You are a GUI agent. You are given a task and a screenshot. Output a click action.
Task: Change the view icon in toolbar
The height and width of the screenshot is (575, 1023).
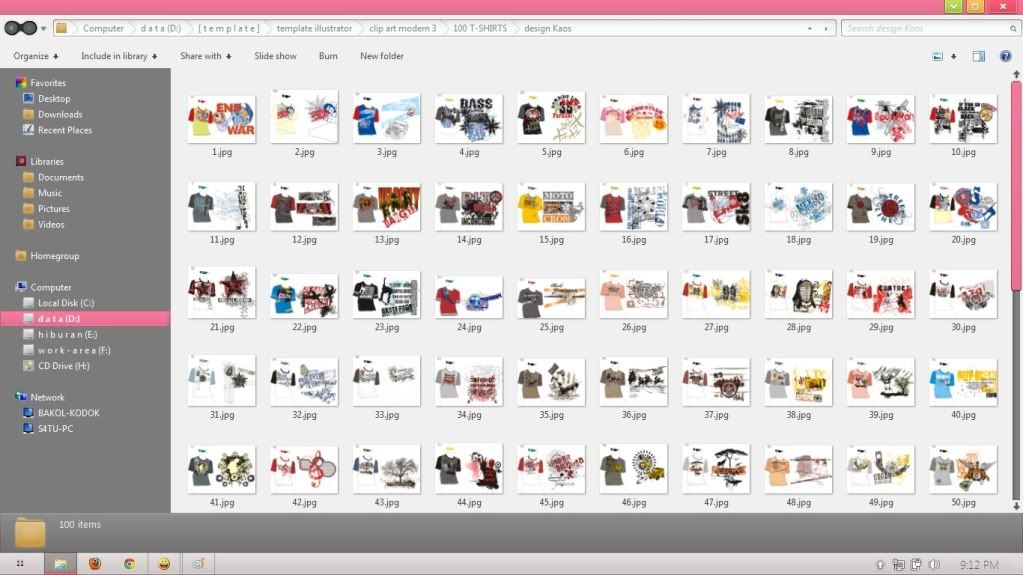click(x=938, y=56)
